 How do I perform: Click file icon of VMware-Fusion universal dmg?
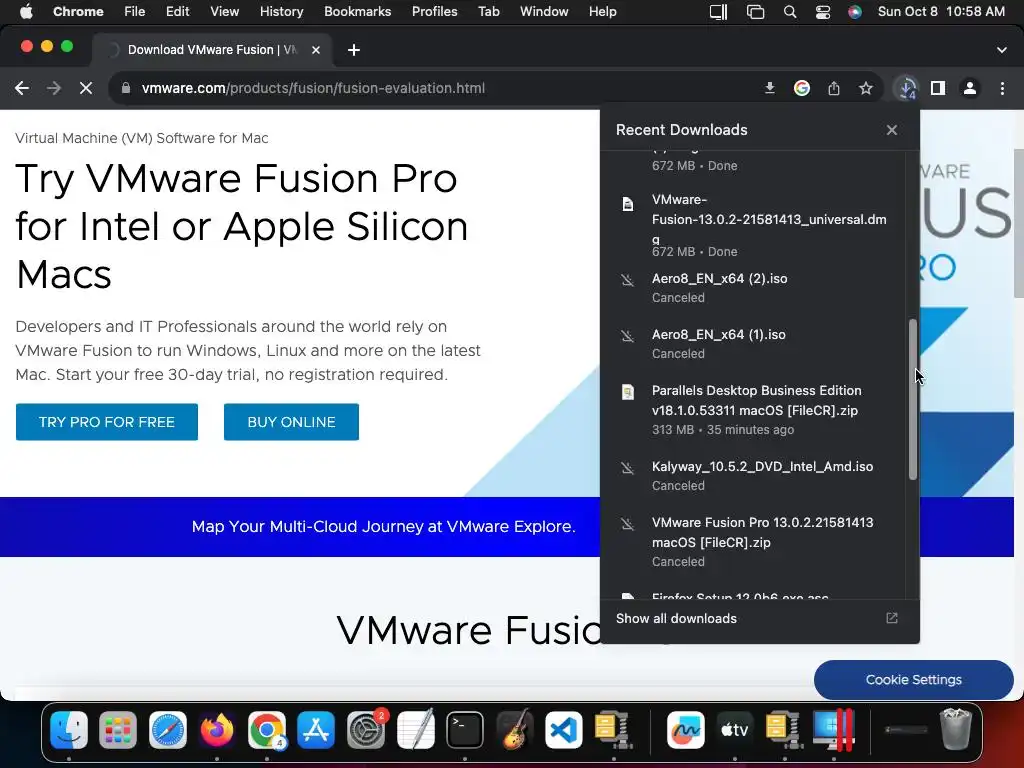click(x=628, y=204)
